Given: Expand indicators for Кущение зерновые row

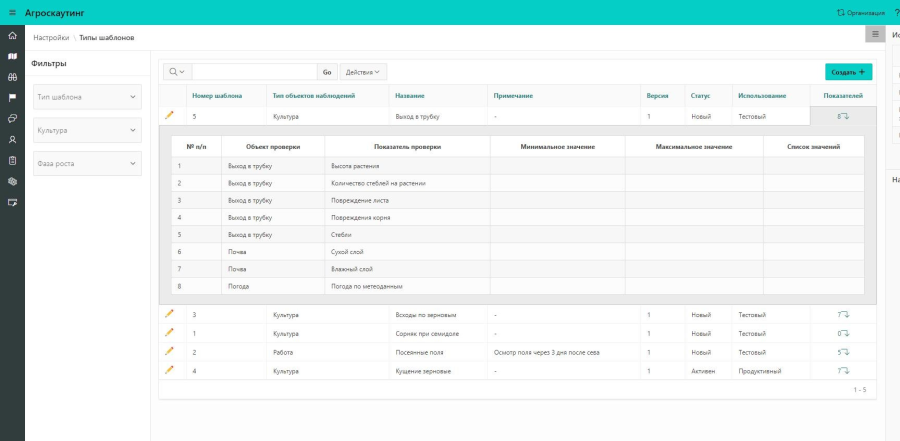Looking at the screenshot, I should pos(843,371).
